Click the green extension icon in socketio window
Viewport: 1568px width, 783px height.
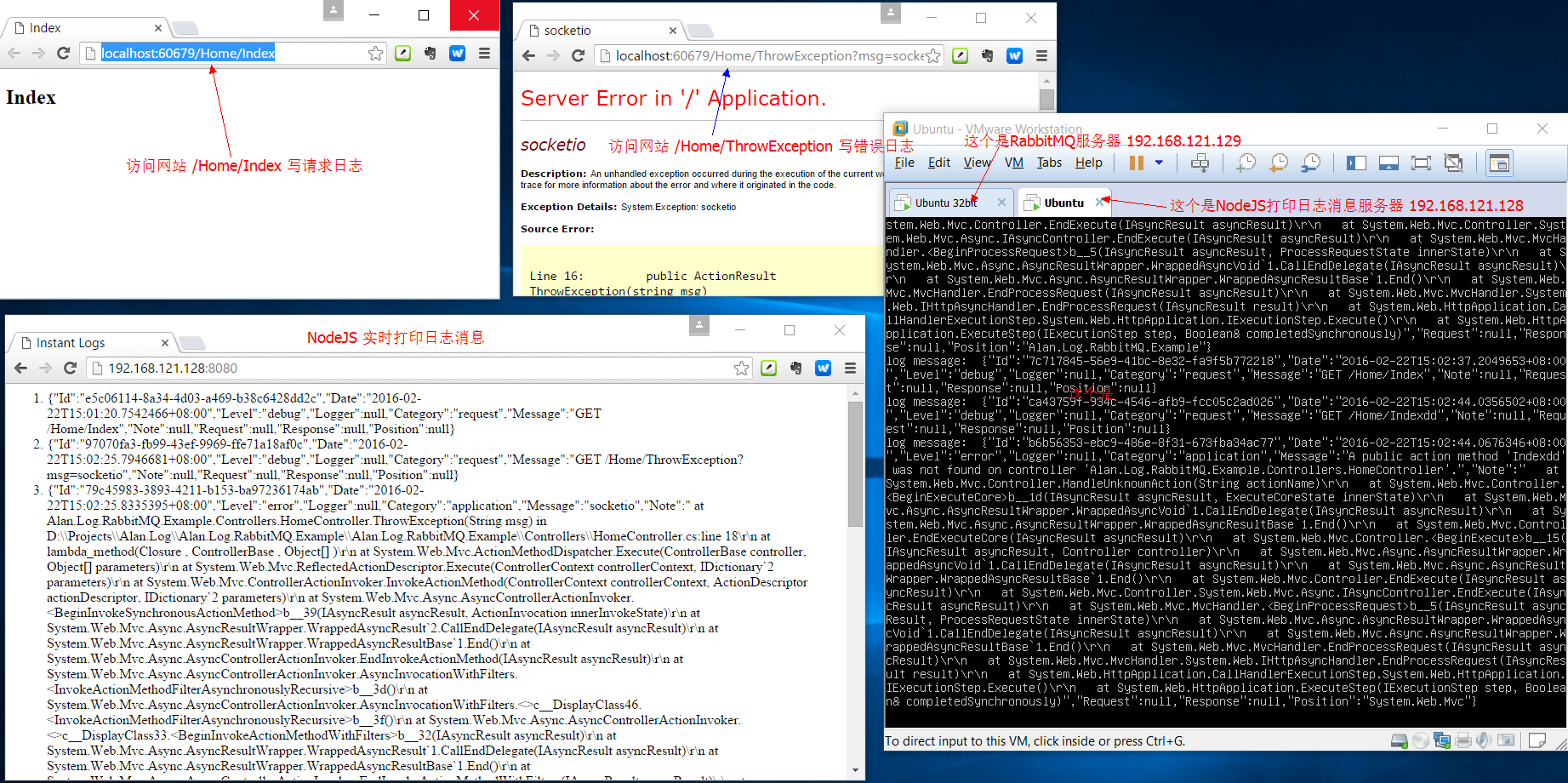tap(961, 55)
